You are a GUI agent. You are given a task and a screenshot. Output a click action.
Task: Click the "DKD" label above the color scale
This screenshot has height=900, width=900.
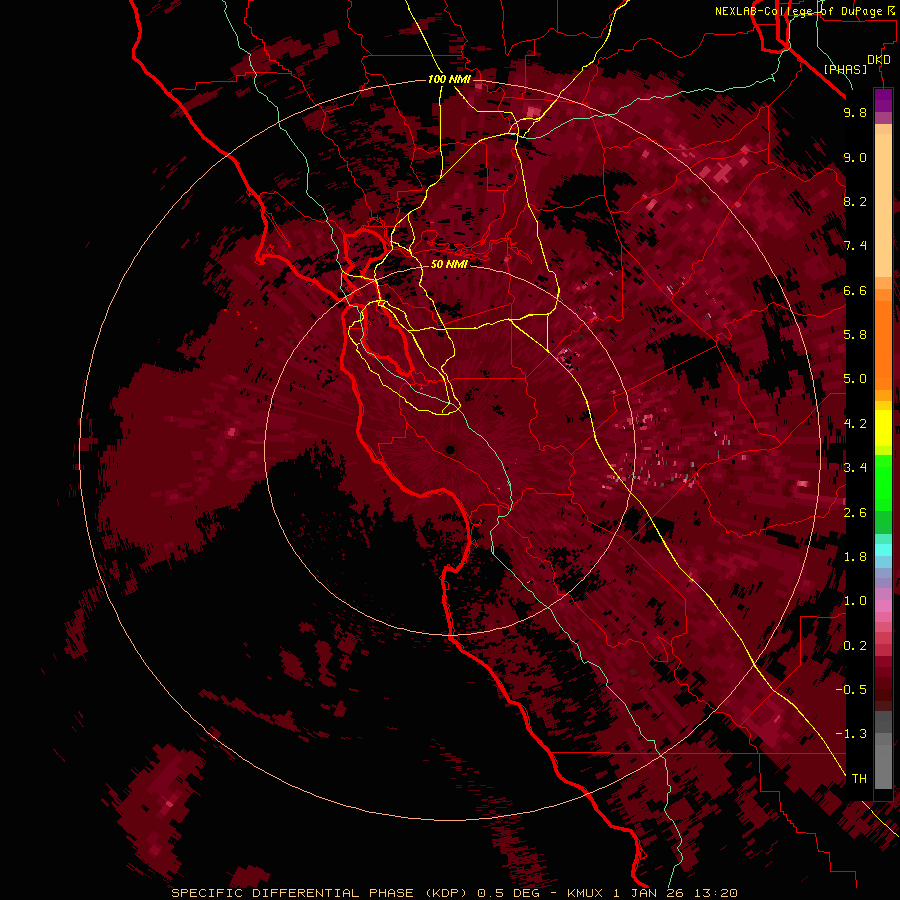click(x=879, y=60)
